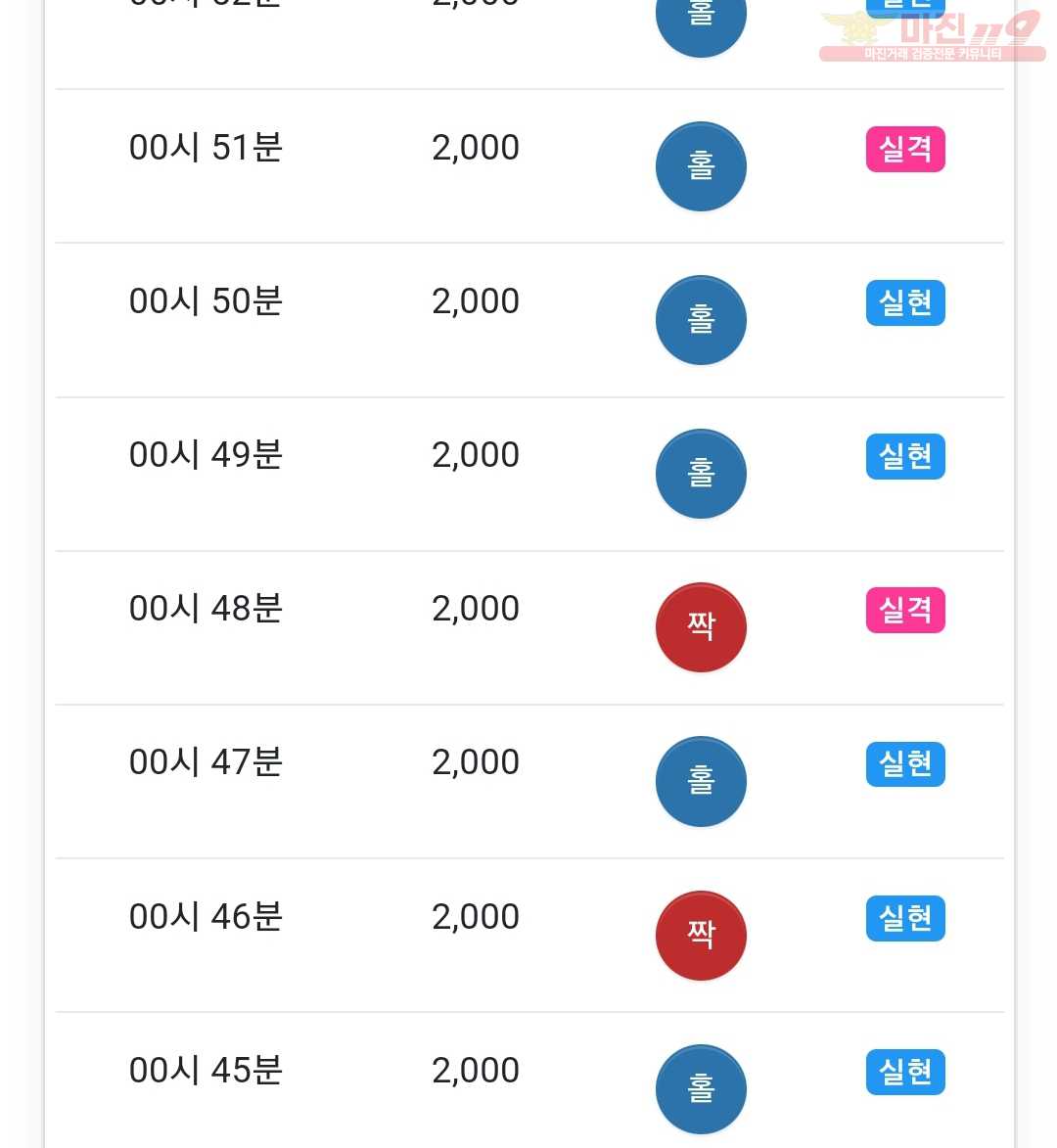
Task: Select the 00시 51분 time label
Action: coord(206,147)
